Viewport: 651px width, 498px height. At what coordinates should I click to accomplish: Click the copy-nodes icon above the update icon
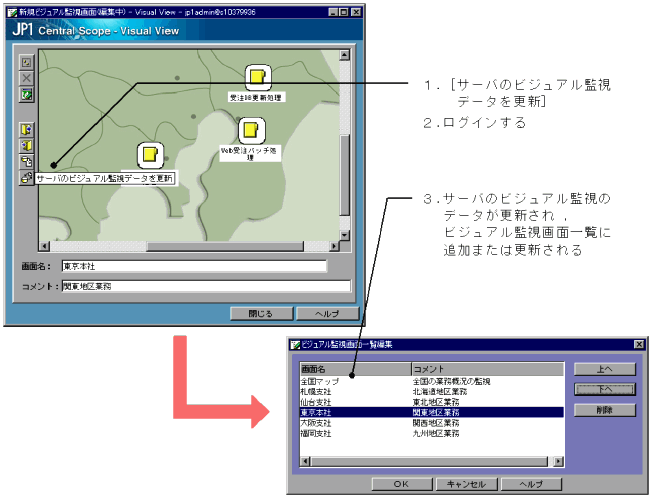tap(27, 161)
